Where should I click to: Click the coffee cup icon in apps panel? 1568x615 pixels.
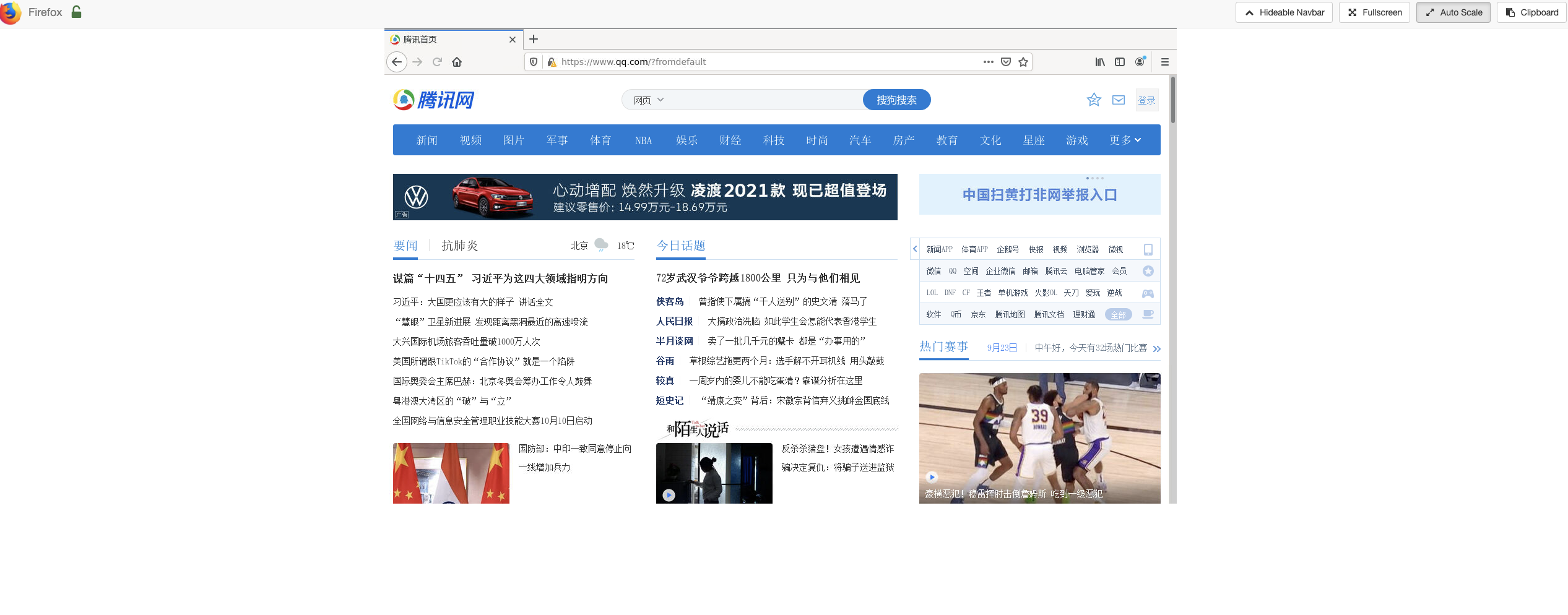(1148, 314)
